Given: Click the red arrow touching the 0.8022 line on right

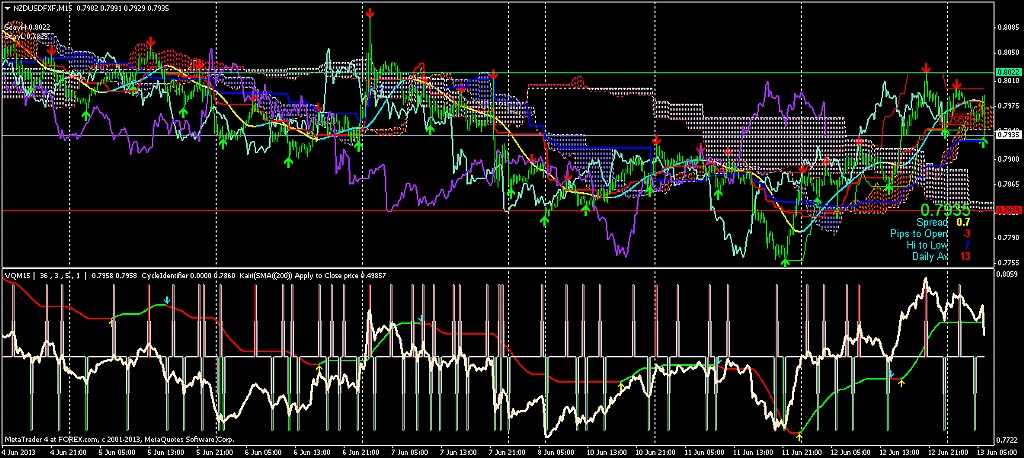Looking at the screenshot, I should click(x=926, y=68).
